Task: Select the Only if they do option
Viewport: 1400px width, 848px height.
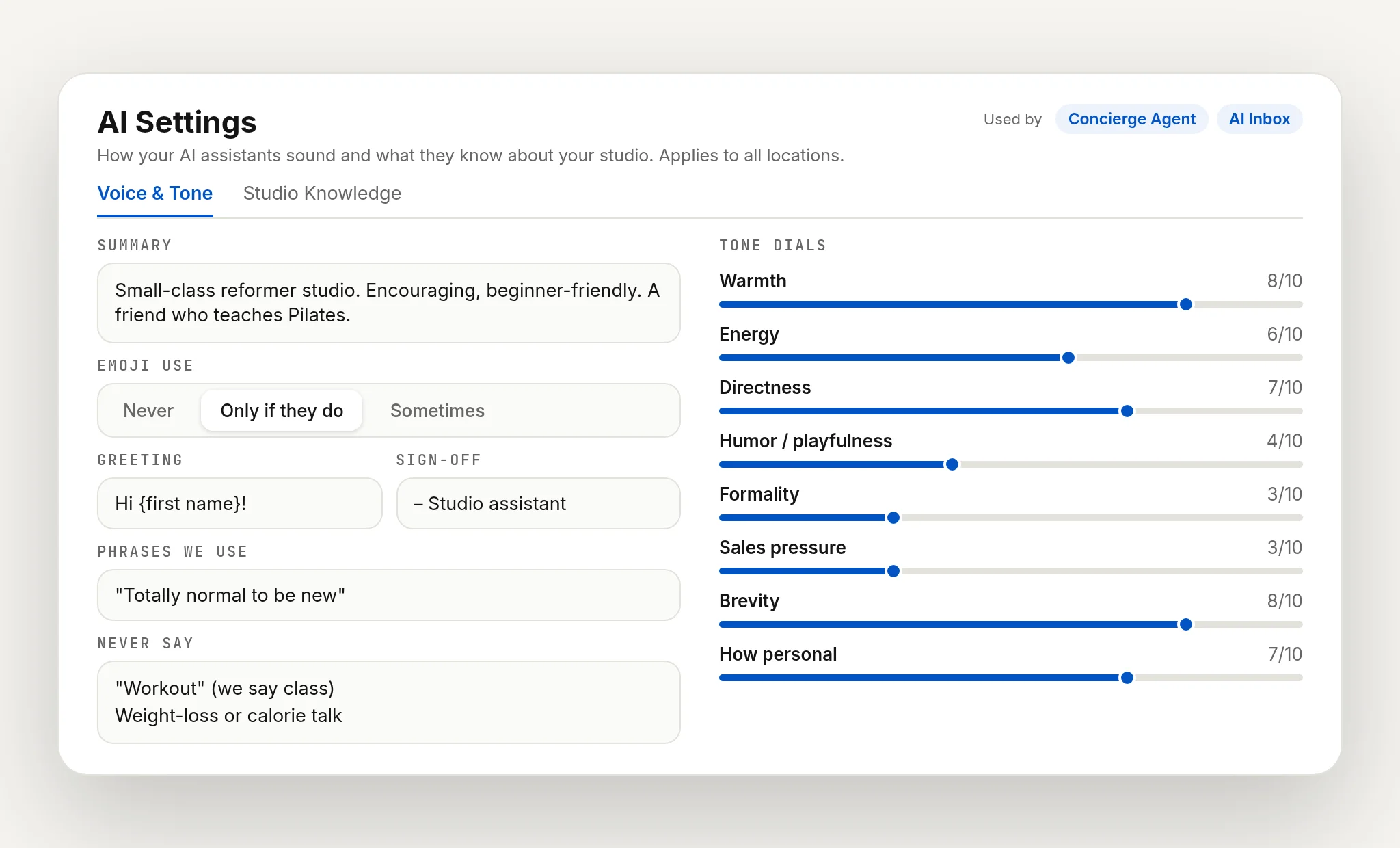Action: point(282,410)
